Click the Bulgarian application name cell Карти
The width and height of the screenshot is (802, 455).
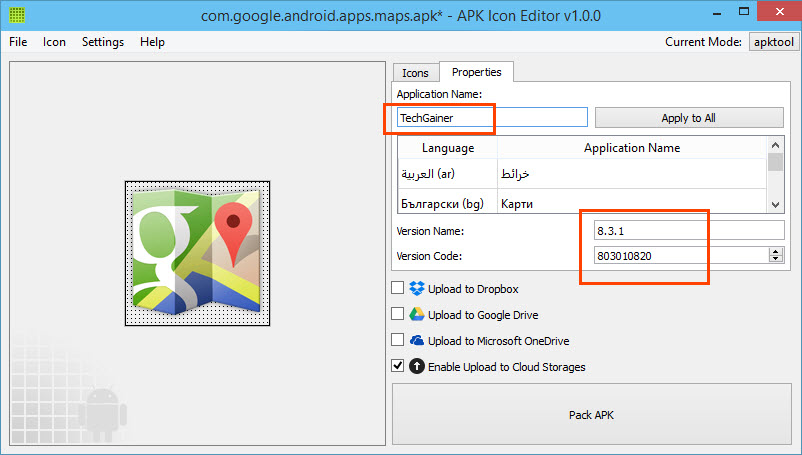tap(632, 203)
